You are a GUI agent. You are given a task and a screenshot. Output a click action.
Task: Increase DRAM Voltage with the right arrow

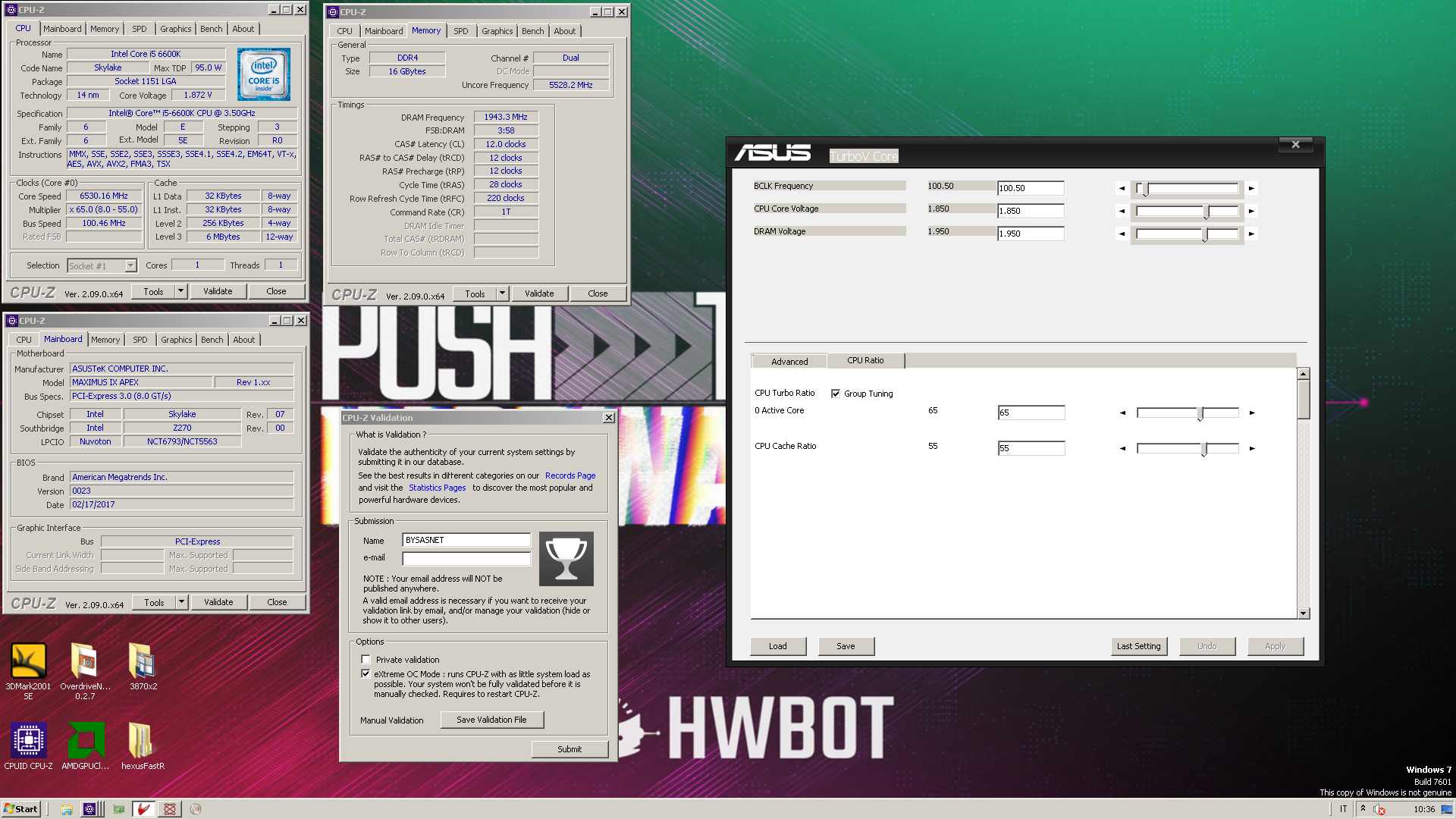pyautogui.click(x=1252, y=234)
